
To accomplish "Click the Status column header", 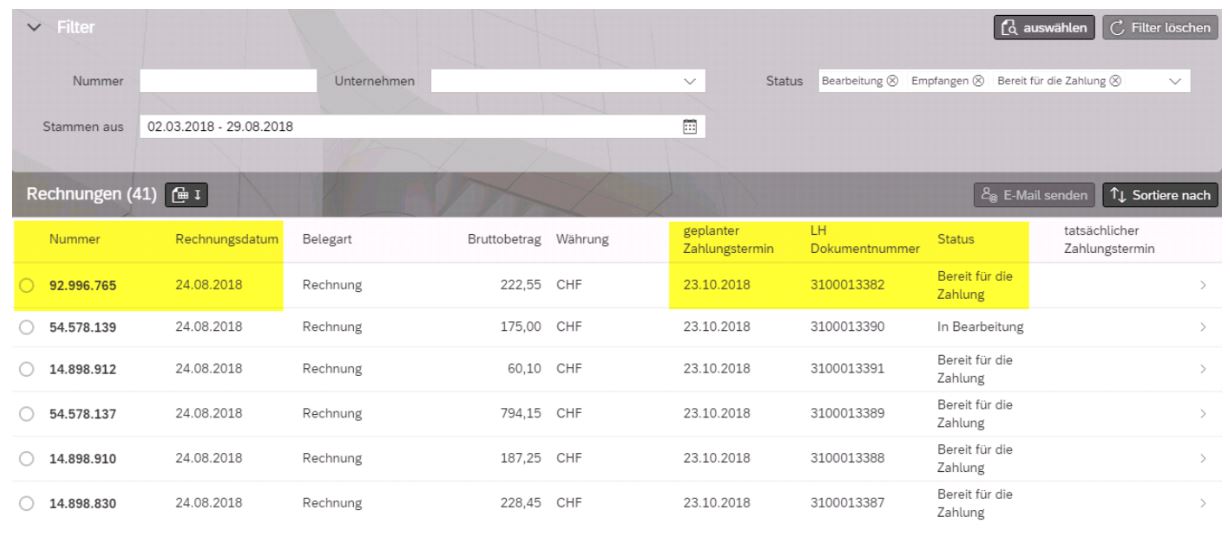I will (956, 241).
